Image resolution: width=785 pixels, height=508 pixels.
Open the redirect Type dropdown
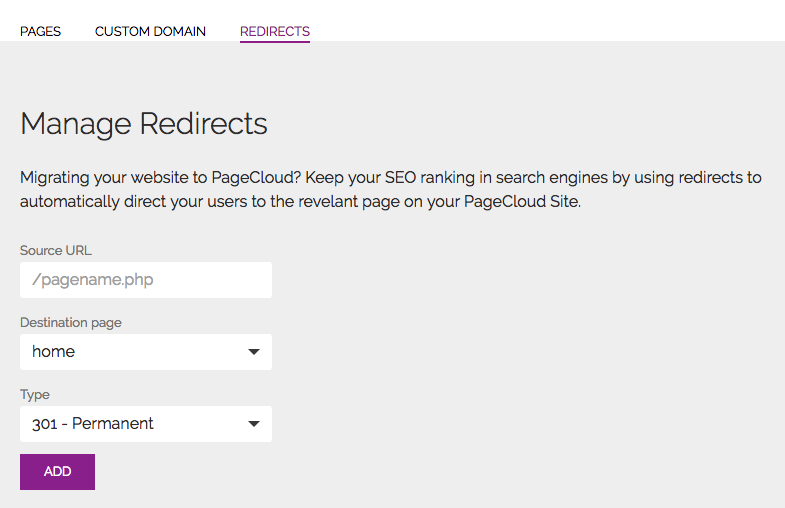click(146, 424)
